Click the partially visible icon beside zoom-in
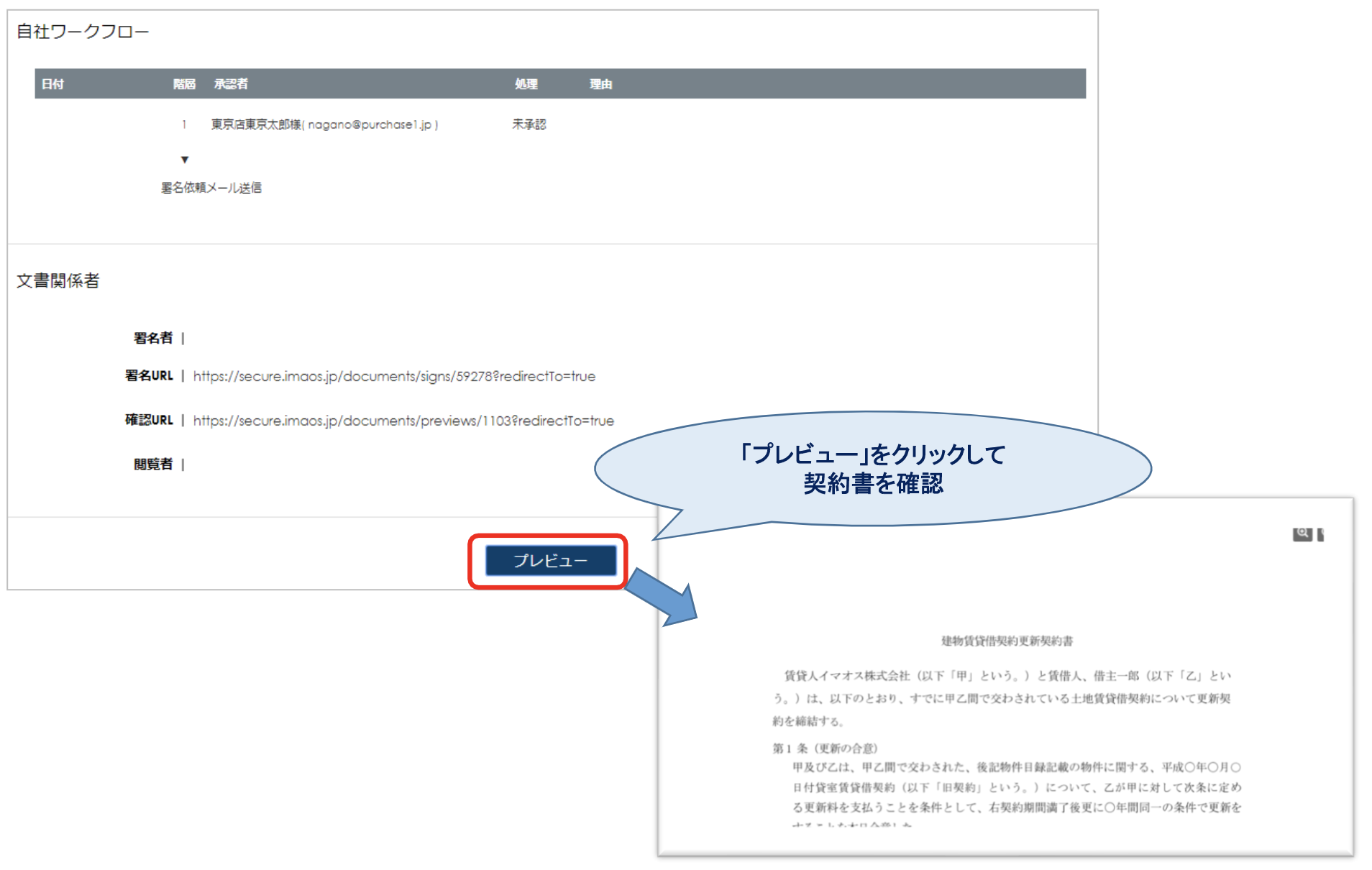The image size is (1372, 870). point(1320,535)
